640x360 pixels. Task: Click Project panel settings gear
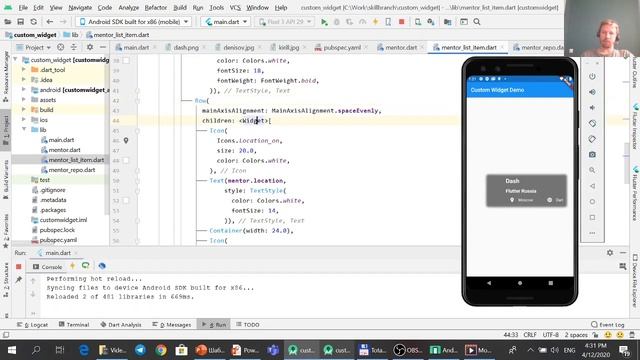point(90,47)
